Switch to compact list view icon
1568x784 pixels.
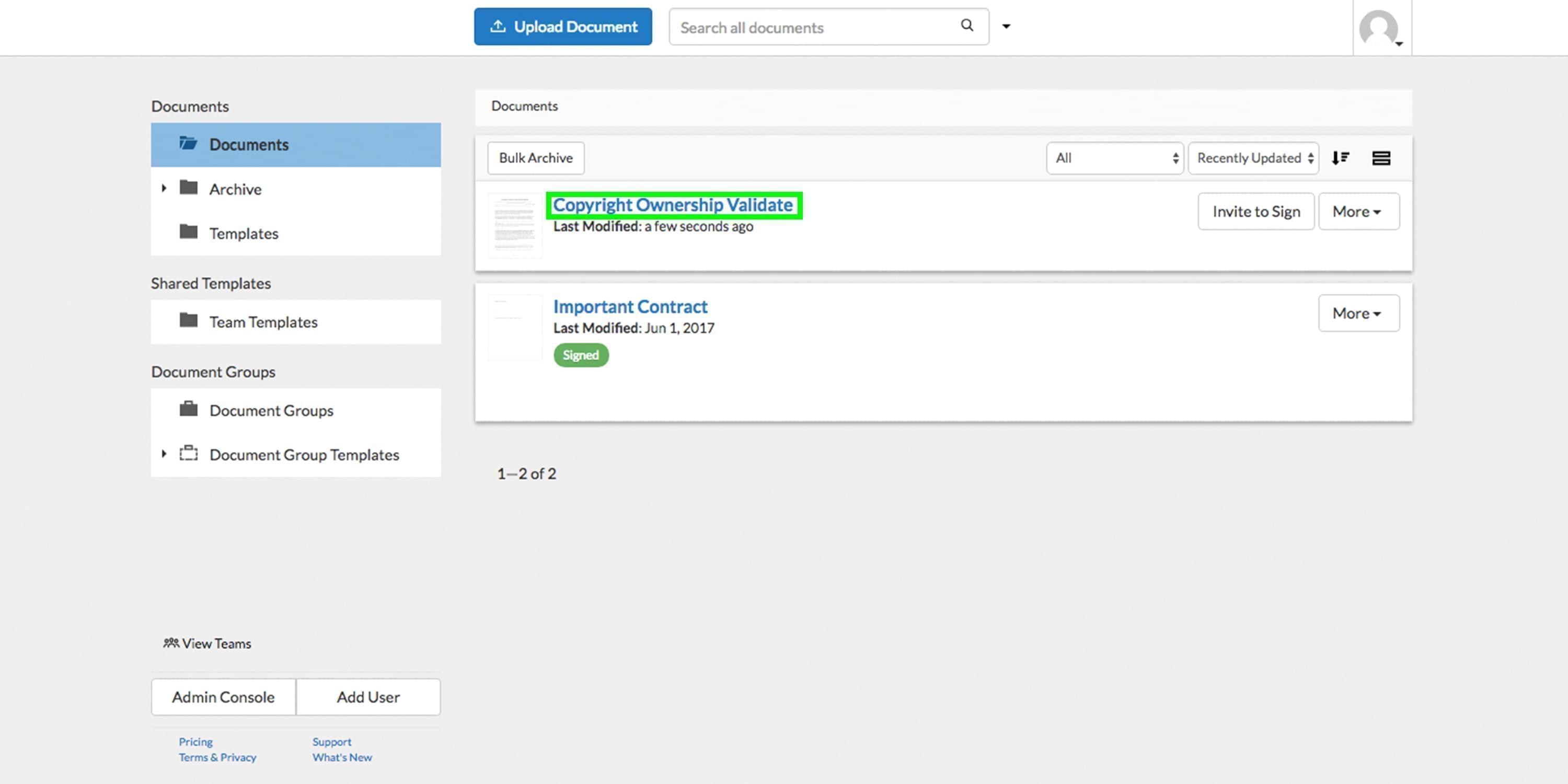(1382, 158)
